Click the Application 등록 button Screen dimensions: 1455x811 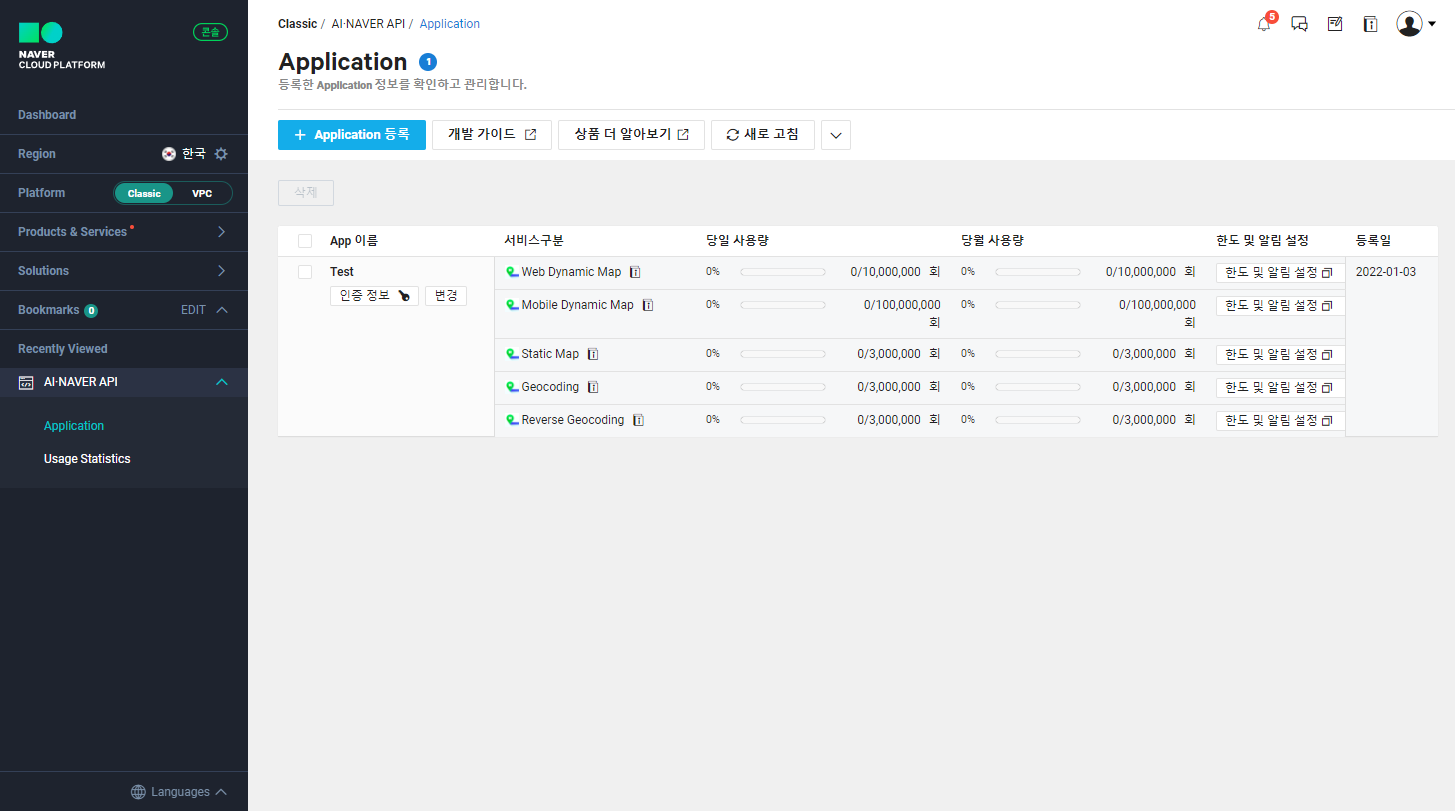click(352, 135)
